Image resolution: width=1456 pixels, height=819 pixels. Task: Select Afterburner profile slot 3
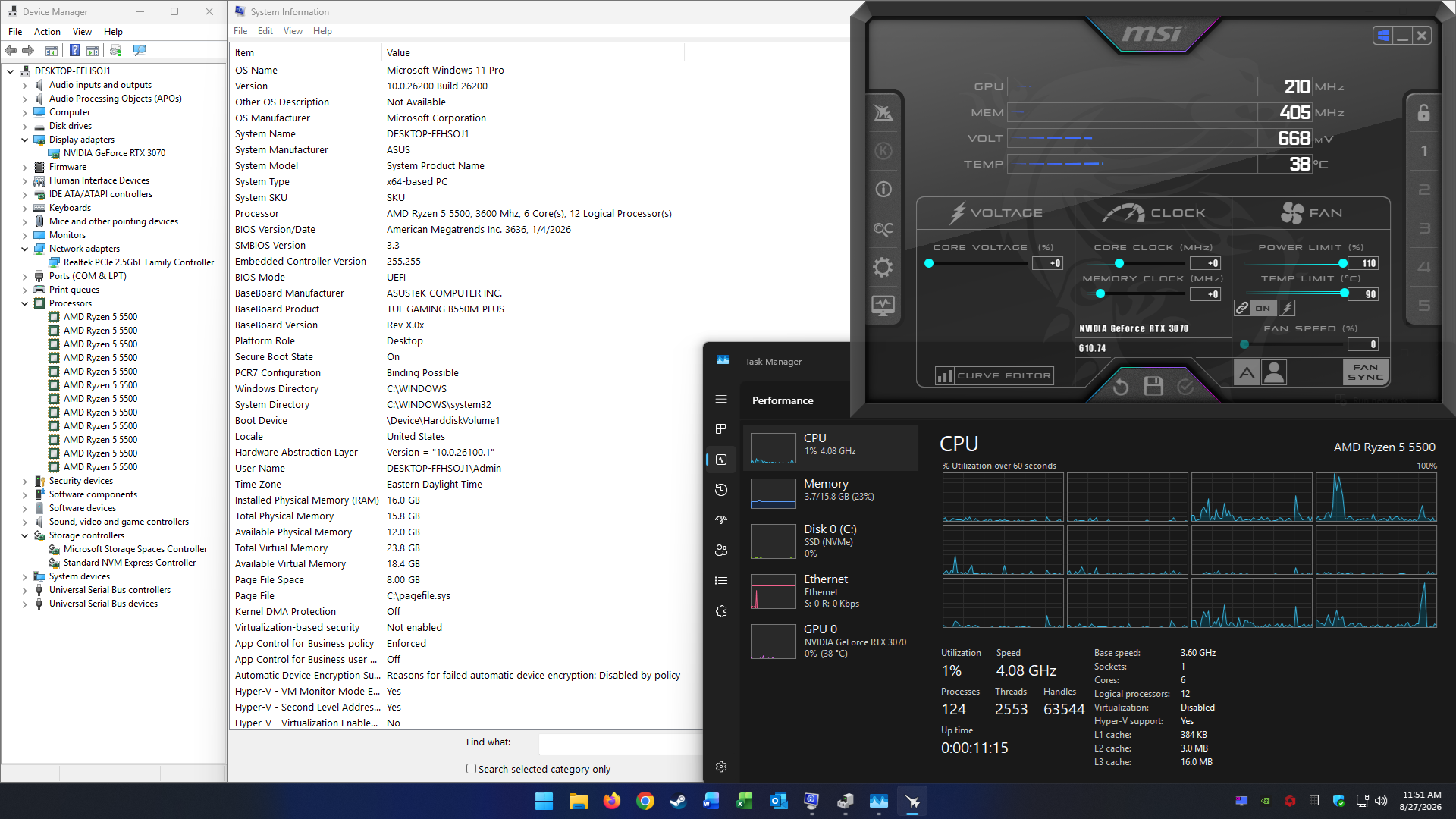tap(1424, 228)
